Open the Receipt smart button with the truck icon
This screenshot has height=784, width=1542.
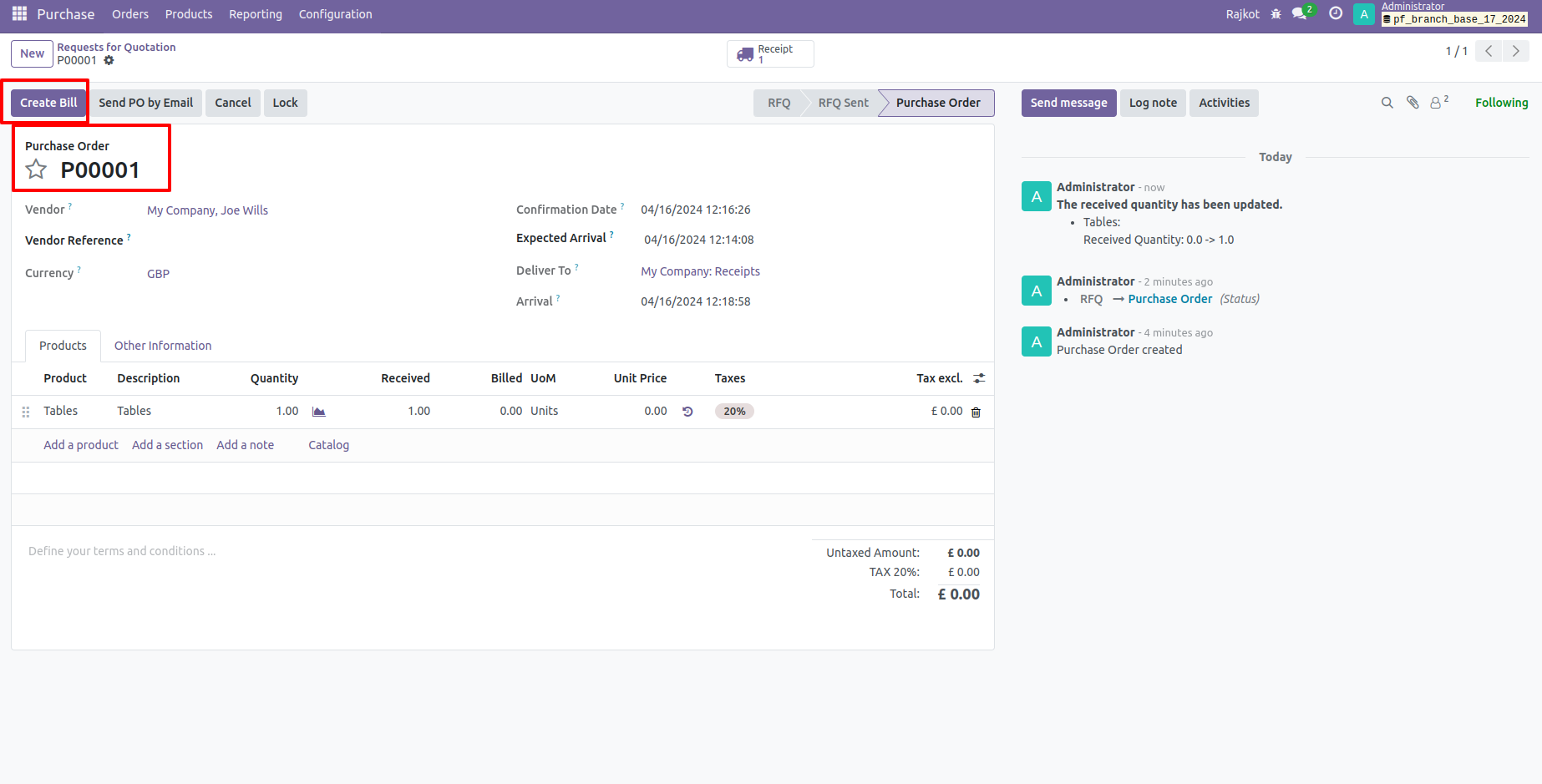pyautogui.click(x=769, y=53)
